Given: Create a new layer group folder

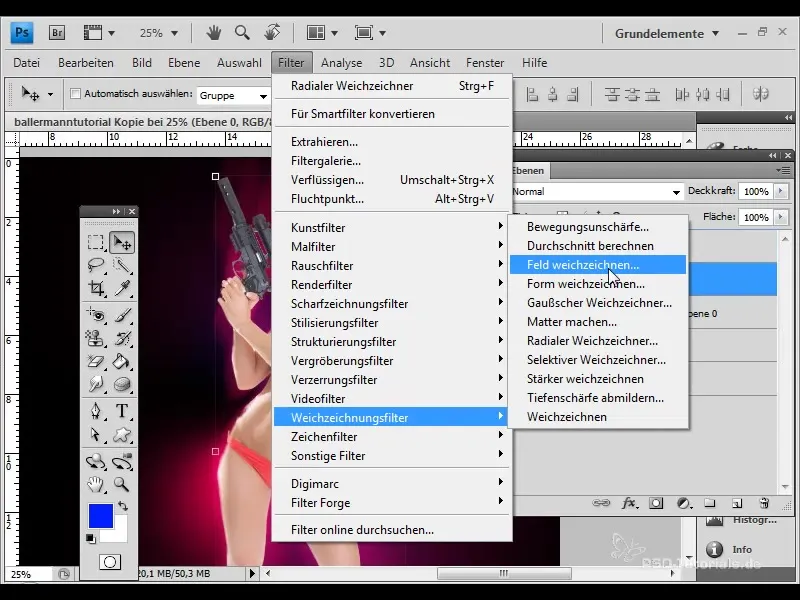Looking at the screenshot, I should tap(710, 503).
